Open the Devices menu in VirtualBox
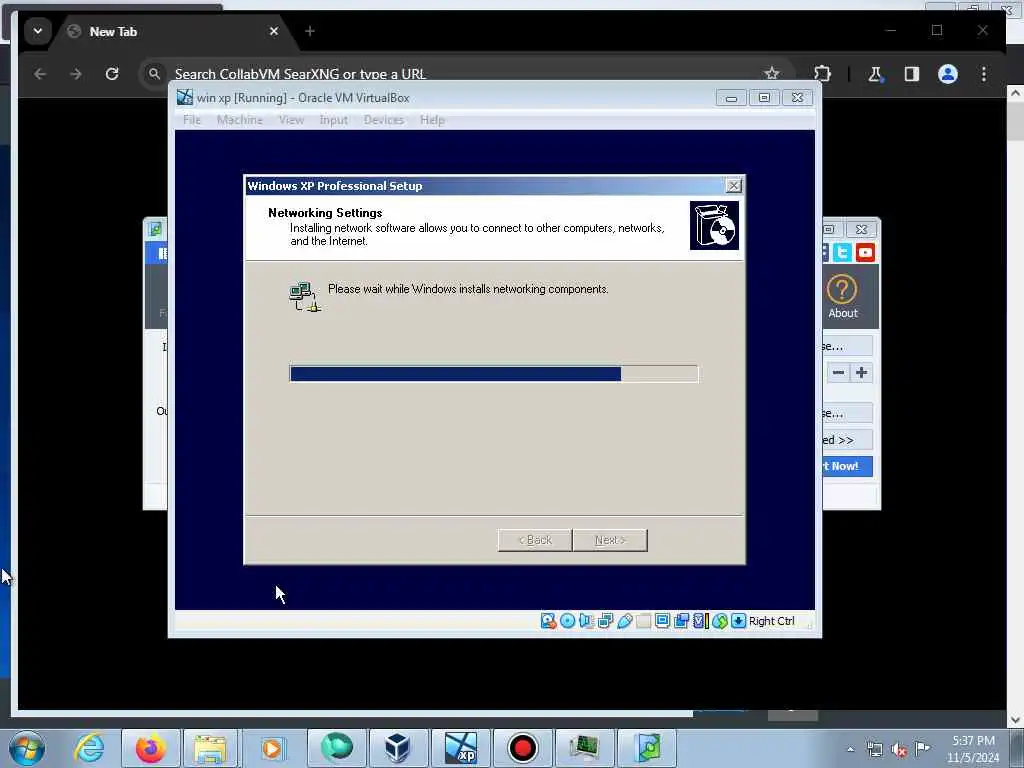 384,120
